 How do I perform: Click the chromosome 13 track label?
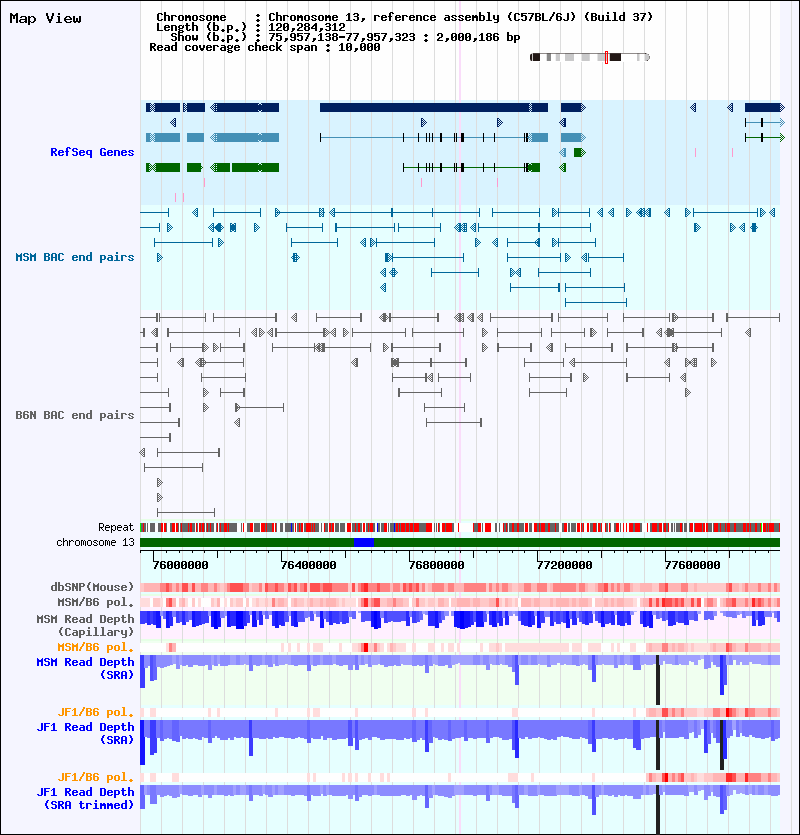(x=95, y=542)
